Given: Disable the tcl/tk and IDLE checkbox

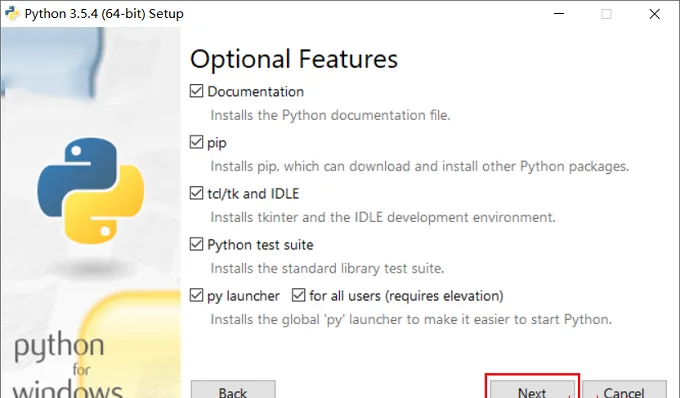Looking at the screenshot, I should [x=196, y=193].
